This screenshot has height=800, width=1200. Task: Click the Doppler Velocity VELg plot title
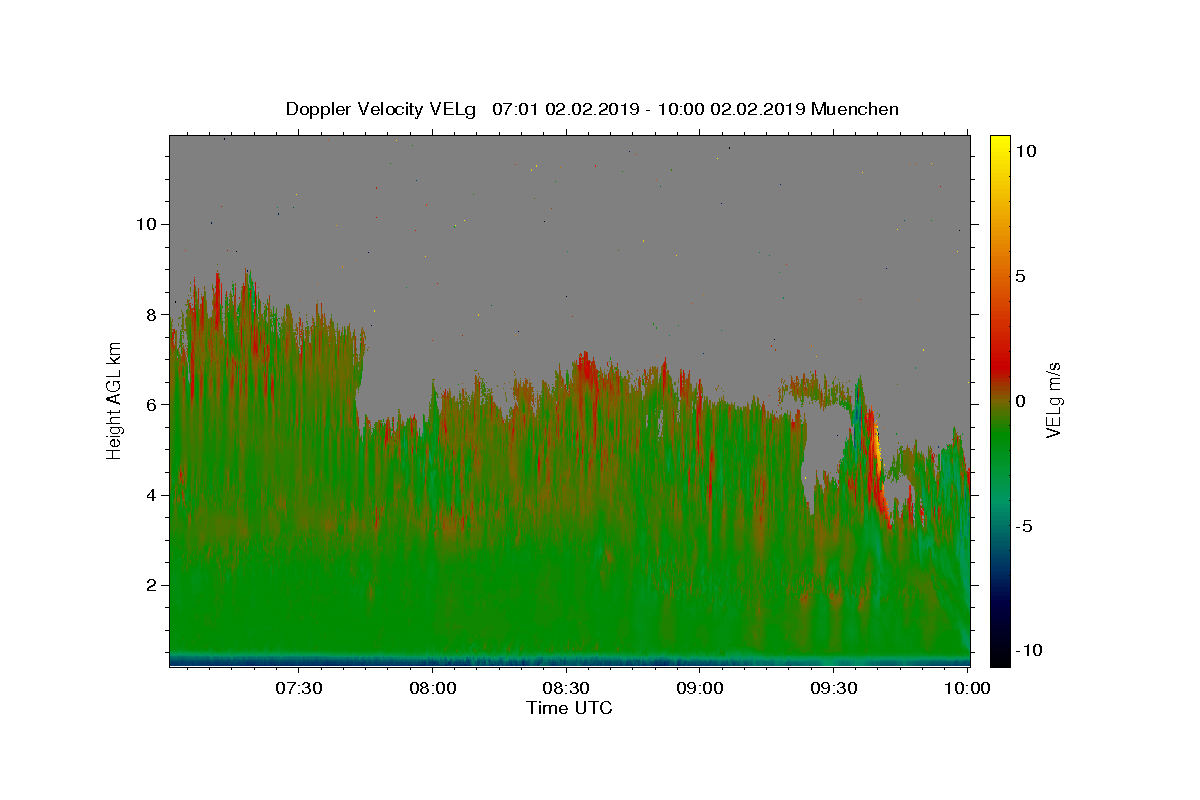[592, 109]
